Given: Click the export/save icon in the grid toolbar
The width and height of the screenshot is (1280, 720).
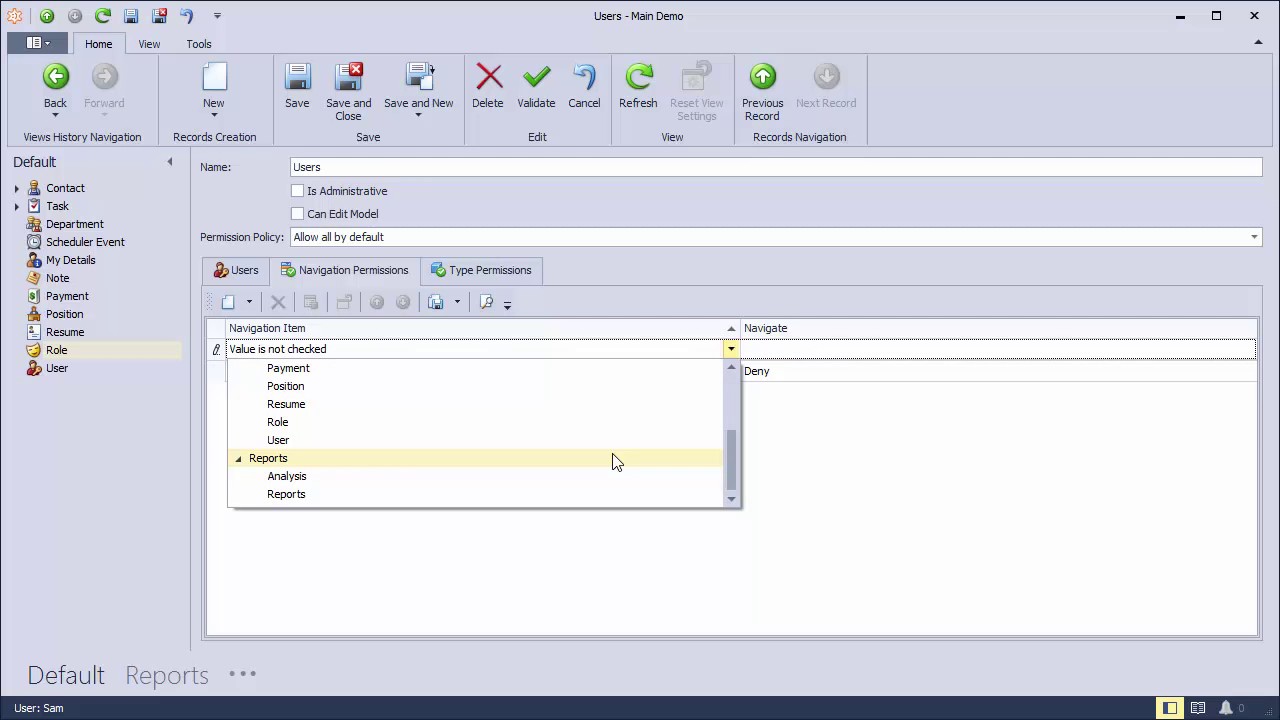Looking at the screenshot, I should [x=436, y=302].
